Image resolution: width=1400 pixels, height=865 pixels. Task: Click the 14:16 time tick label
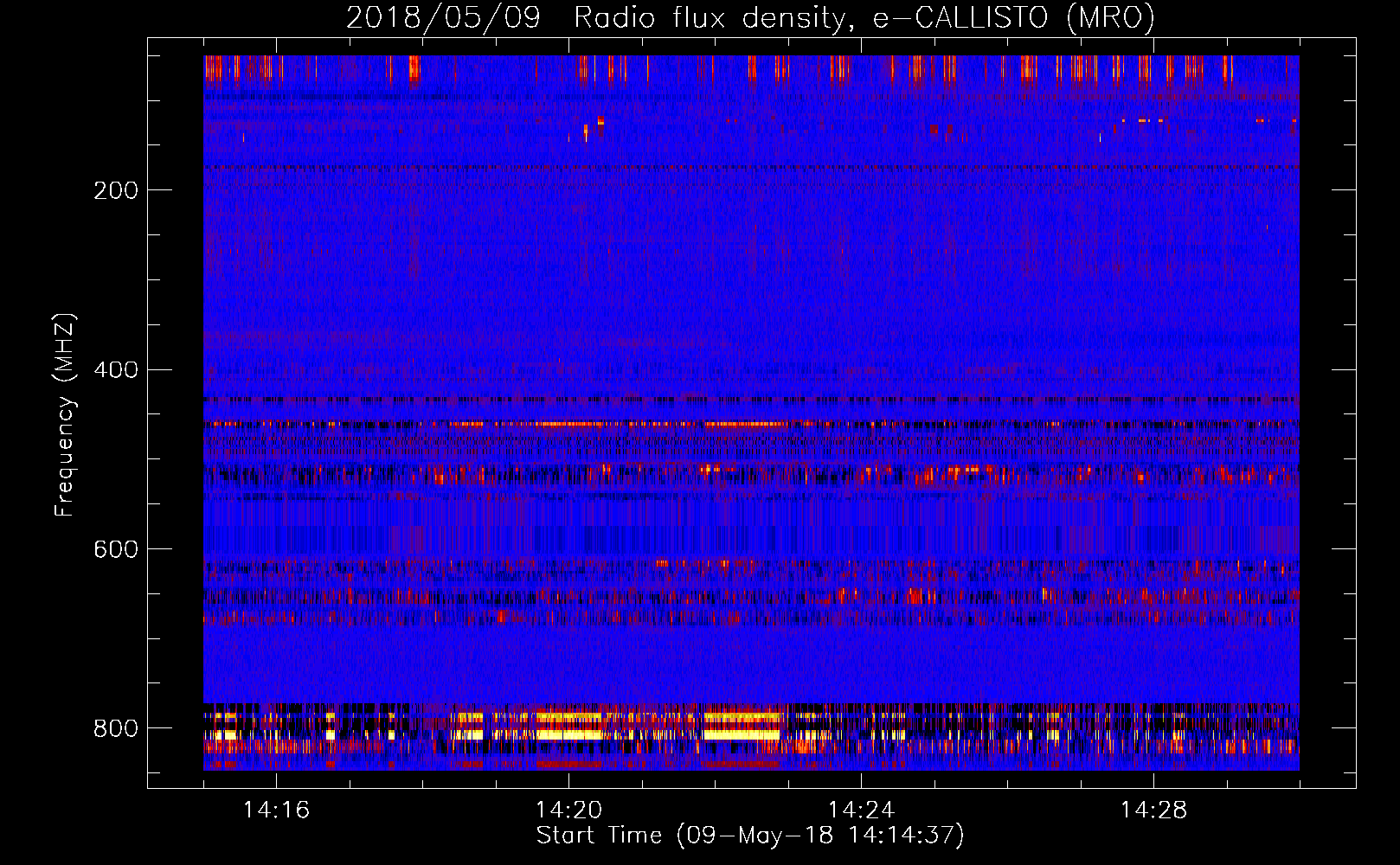(276, 811)
